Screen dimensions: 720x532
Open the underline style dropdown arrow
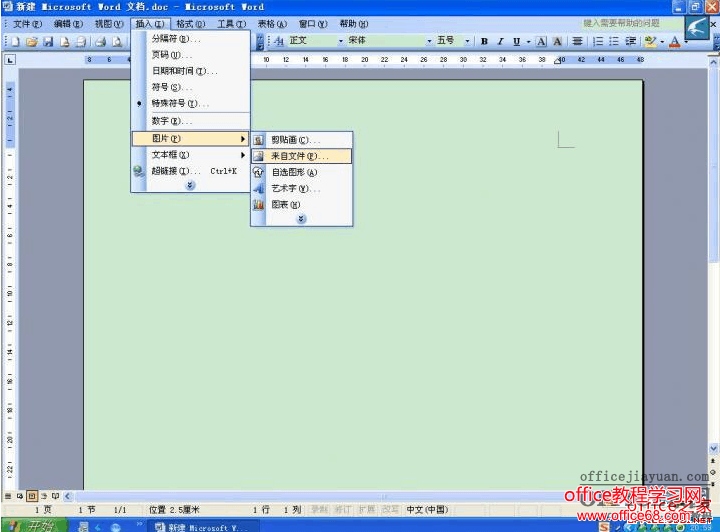click(529, 42)
